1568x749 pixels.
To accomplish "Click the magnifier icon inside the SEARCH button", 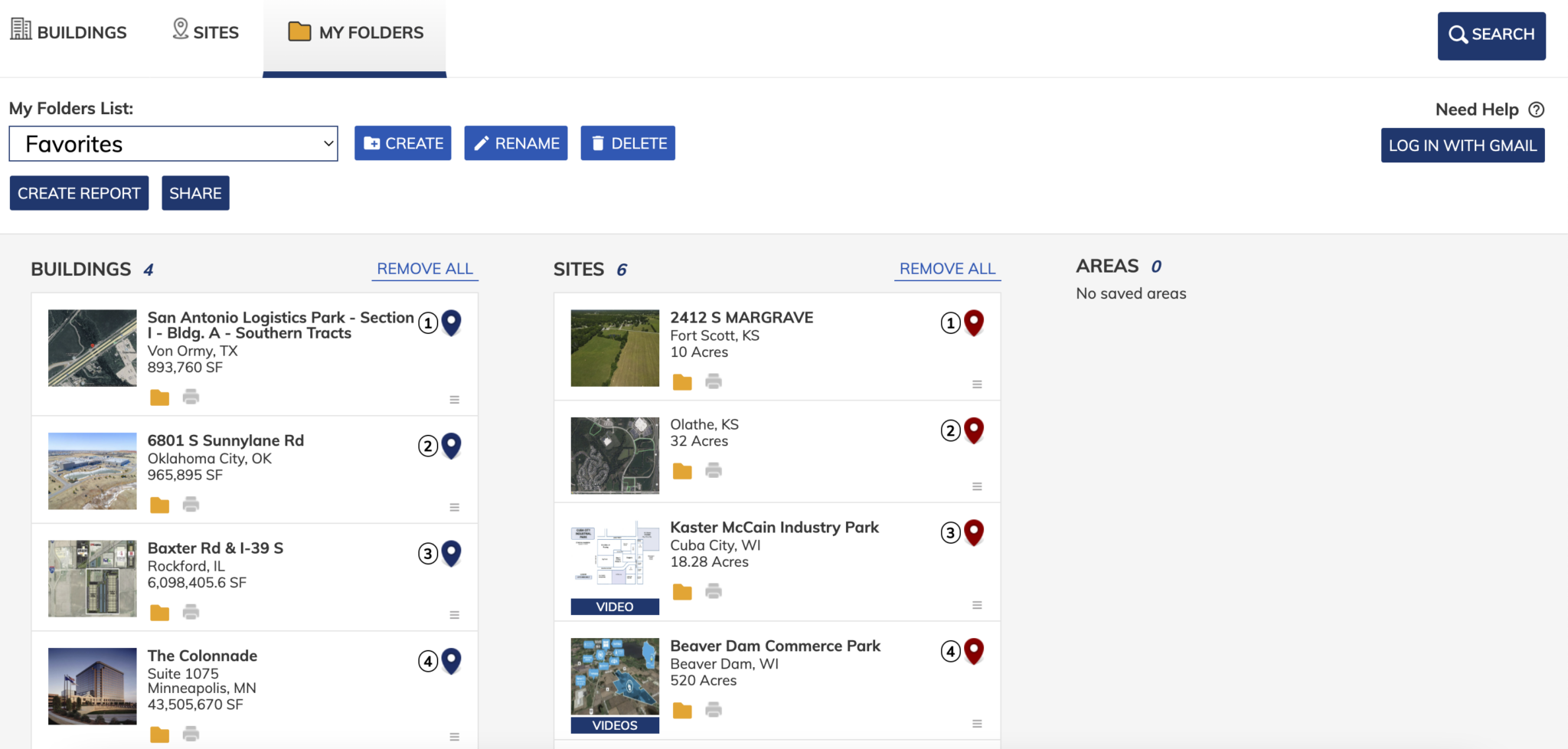I will 1460,35.
